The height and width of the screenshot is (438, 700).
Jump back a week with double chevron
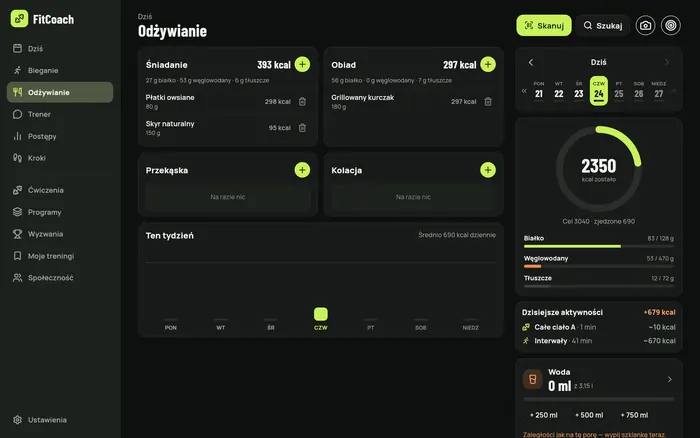[x=524, y=91]
